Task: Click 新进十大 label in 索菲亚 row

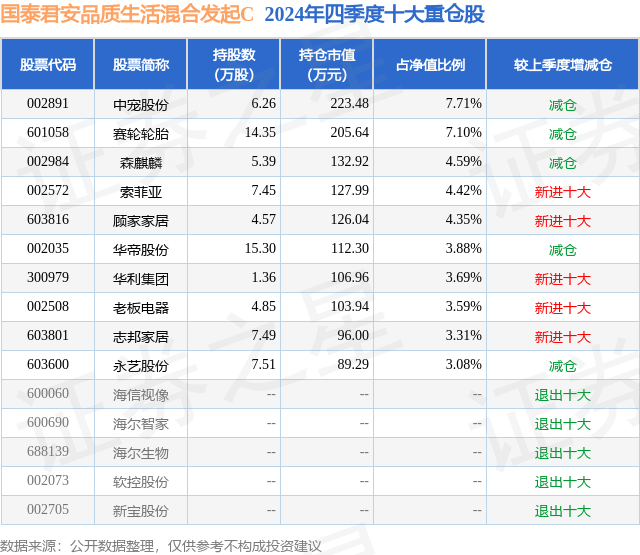Action: click(563, 192)
